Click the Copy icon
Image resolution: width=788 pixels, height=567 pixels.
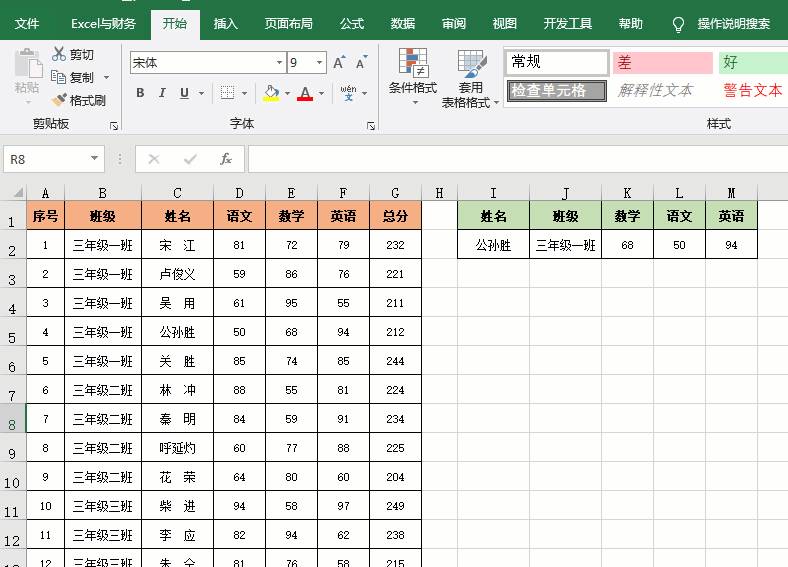click(x=58, y=77)
